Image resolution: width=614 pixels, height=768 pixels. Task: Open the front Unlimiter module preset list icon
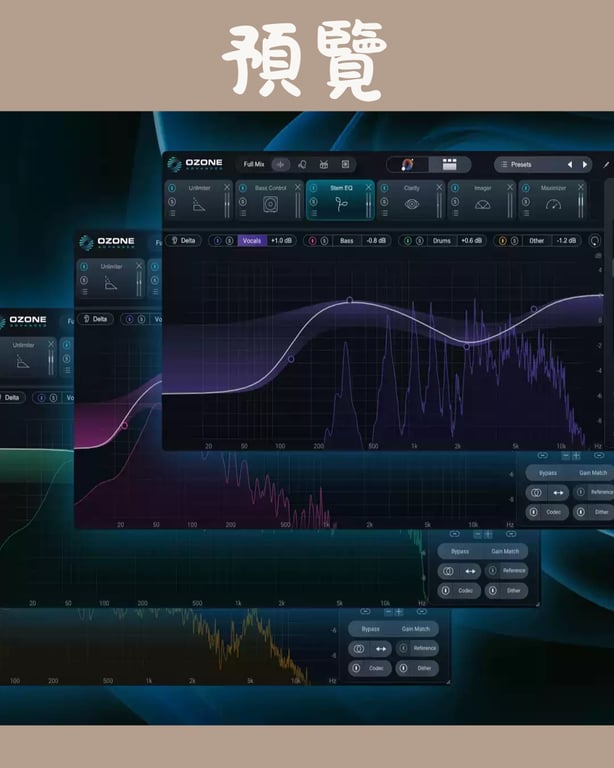coord(172,213)
